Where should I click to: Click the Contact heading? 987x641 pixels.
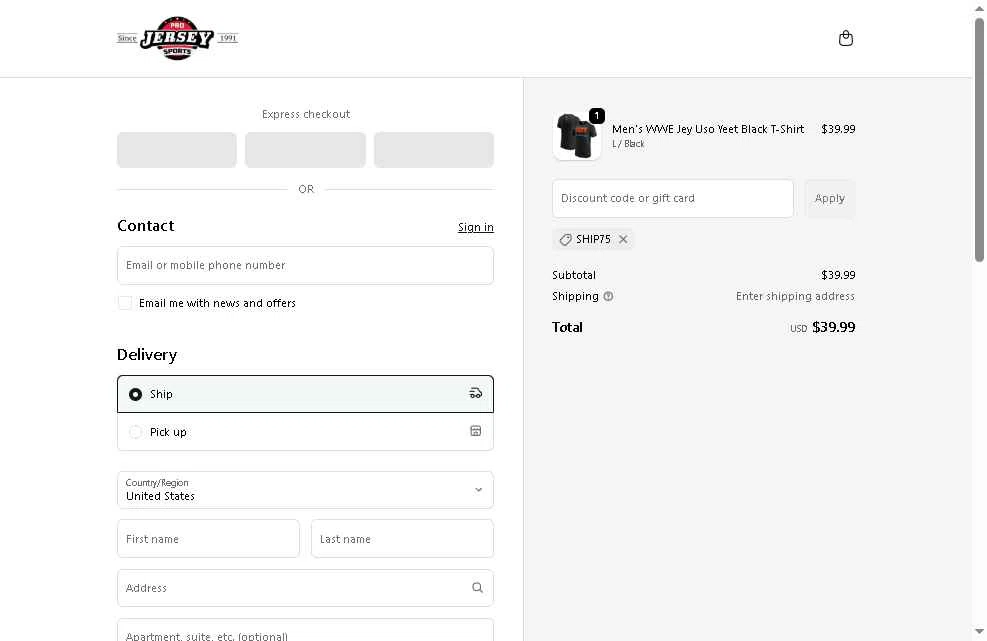point(145,225)
